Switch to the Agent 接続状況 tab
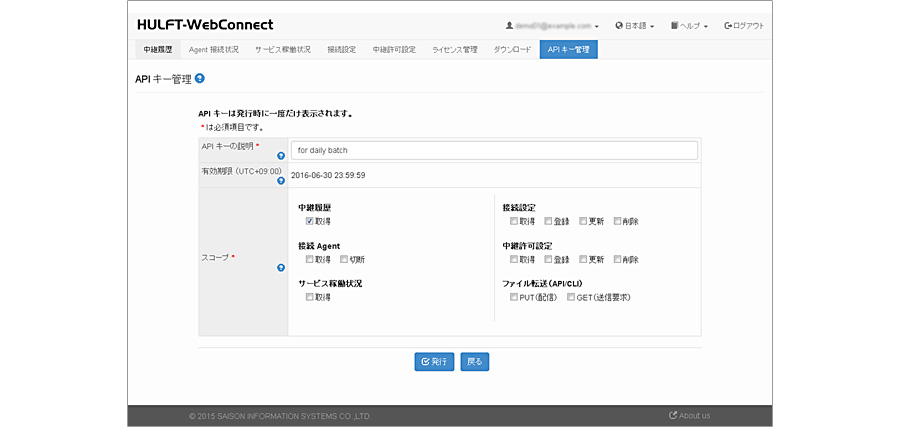The height and width of the screenshot is (427, 900). tap(214, 50)
